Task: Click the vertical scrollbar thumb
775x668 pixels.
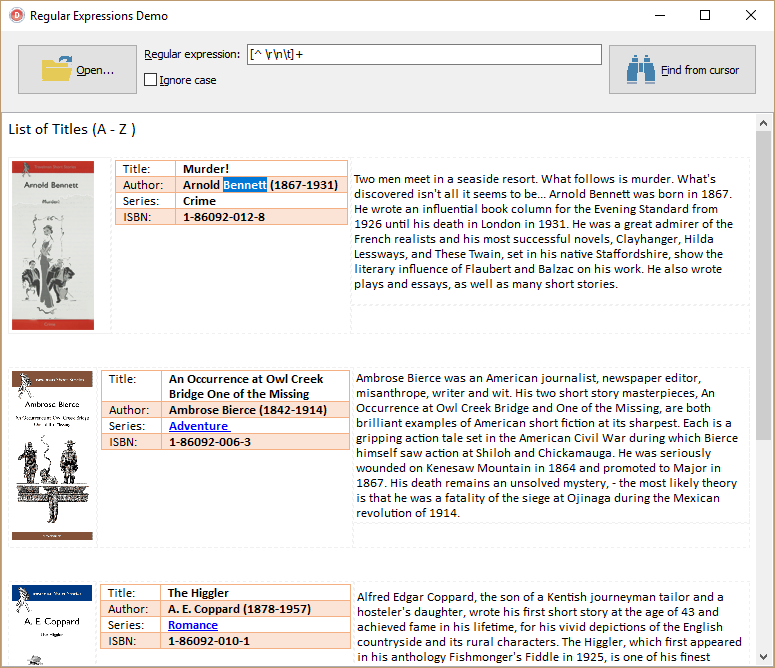Action: [764, 285]
